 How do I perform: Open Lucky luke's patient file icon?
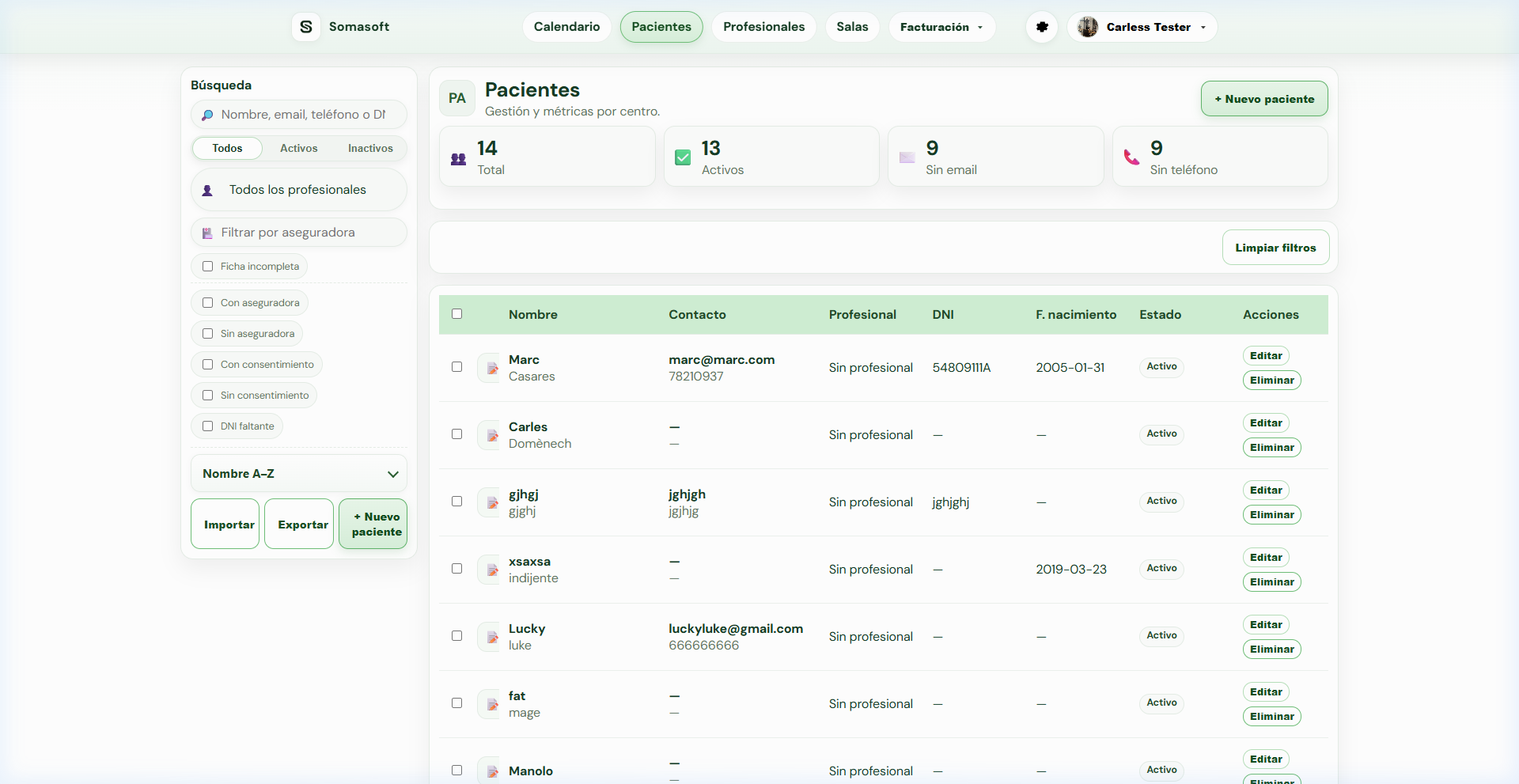point(492,637)
